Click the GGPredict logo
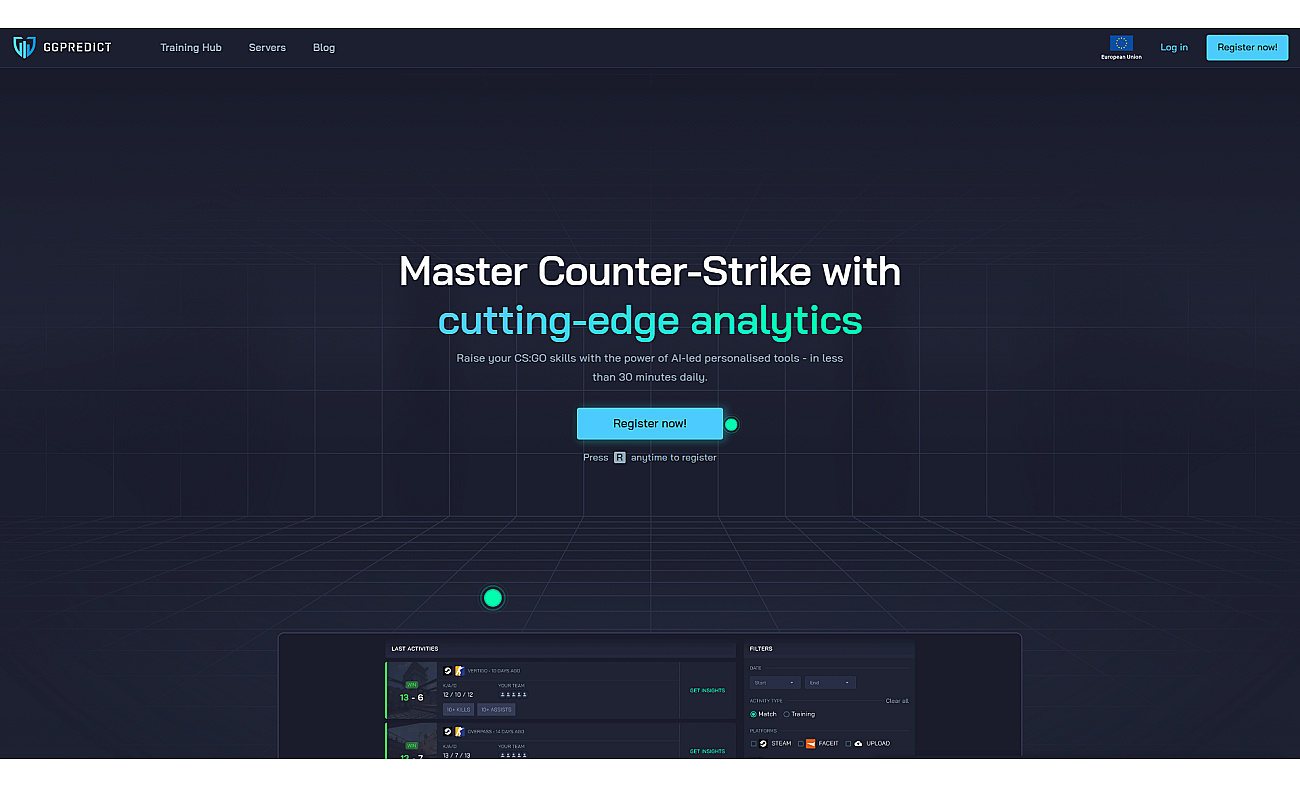This screenshot has width=1300, height=788. coord(62,47)
